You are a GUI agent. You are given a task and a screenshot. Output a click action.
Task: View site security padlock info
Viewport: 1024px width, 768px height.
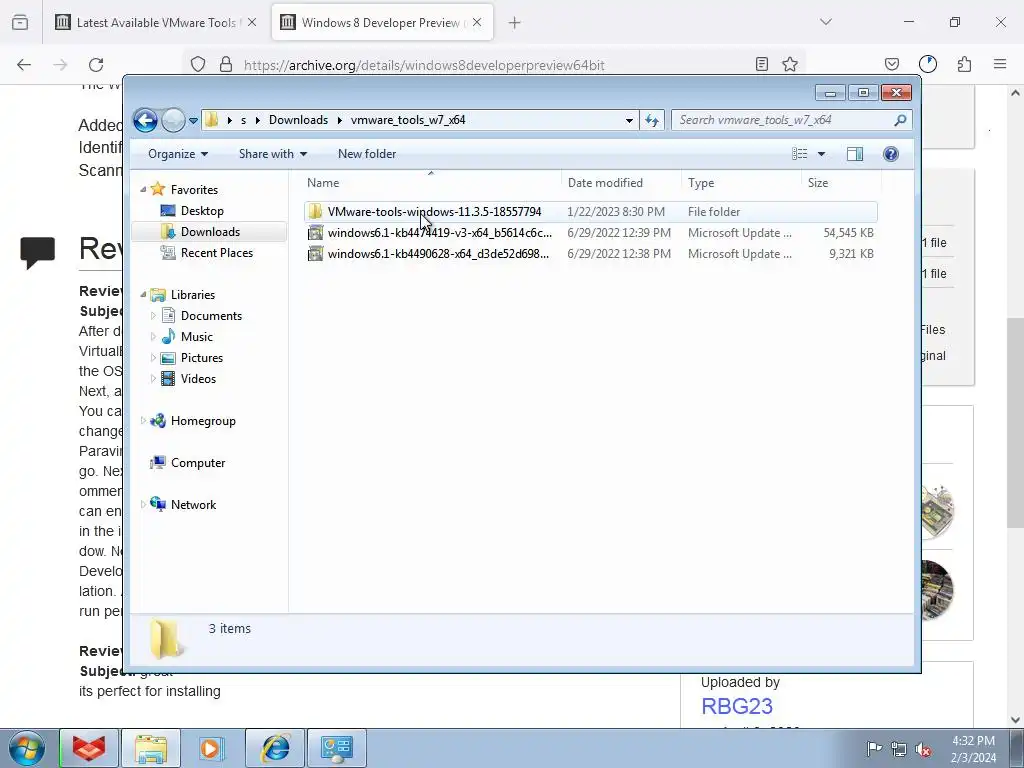pos(226,64)
